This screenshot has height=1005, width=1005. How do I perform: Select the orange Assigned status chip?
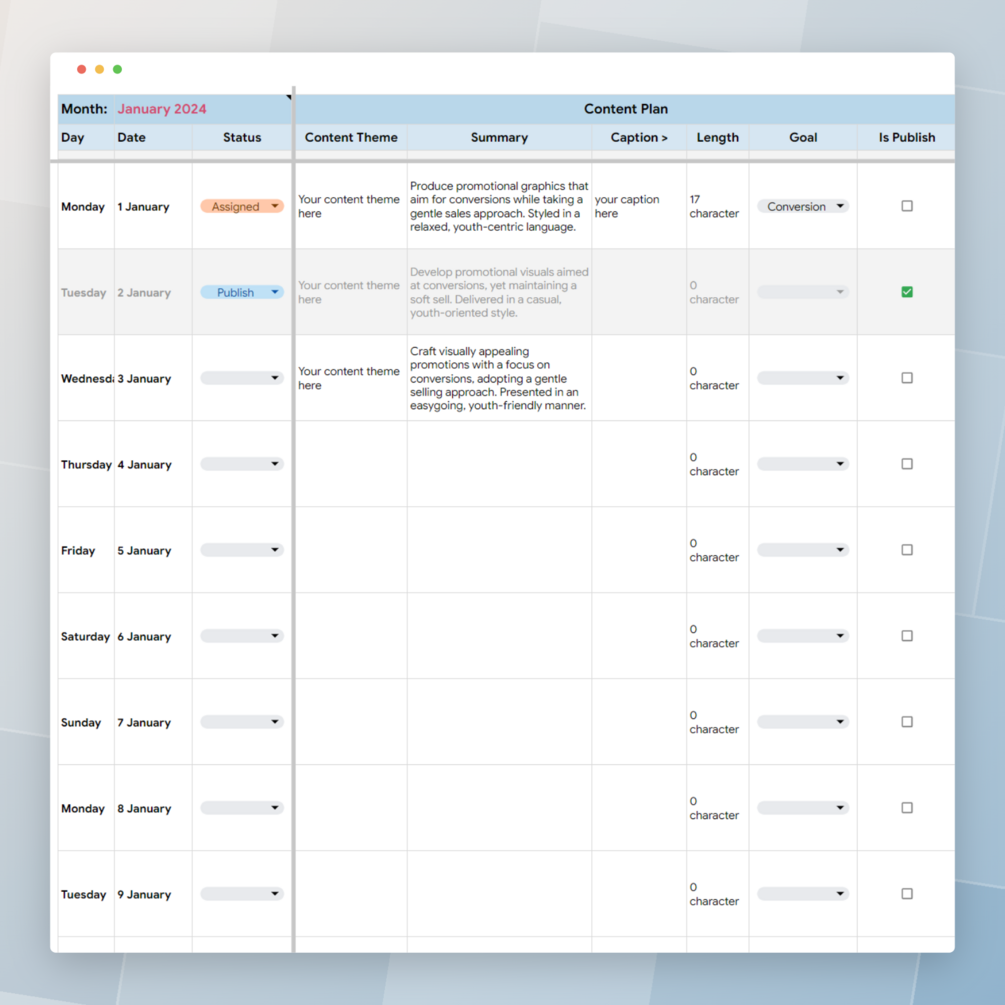coord(242,206)
